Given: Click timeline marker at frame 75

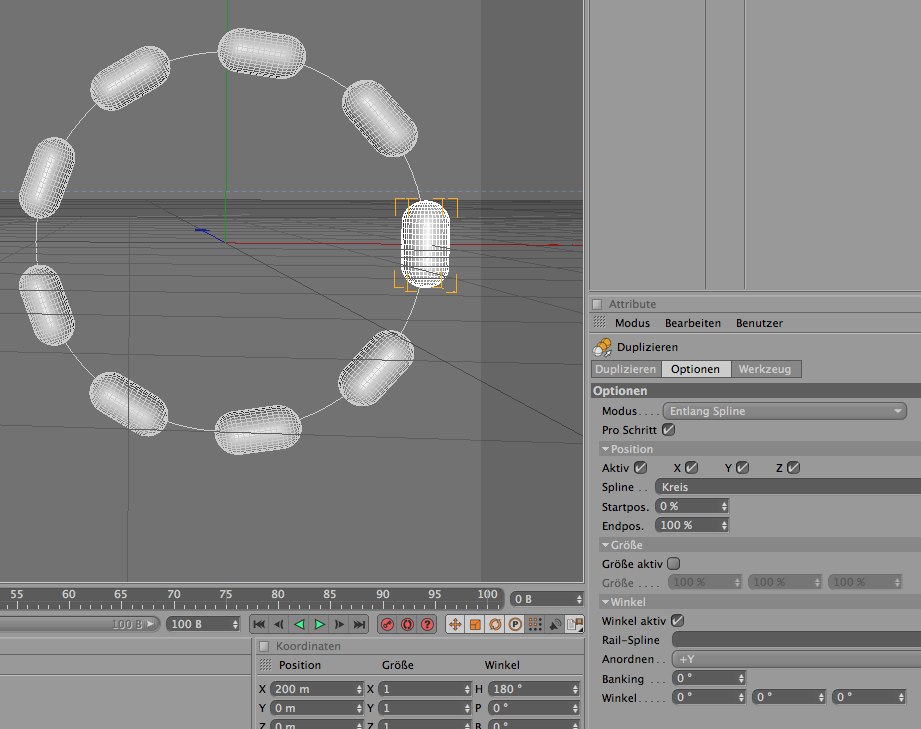Looking at the screenshot, I should [226, 596].
